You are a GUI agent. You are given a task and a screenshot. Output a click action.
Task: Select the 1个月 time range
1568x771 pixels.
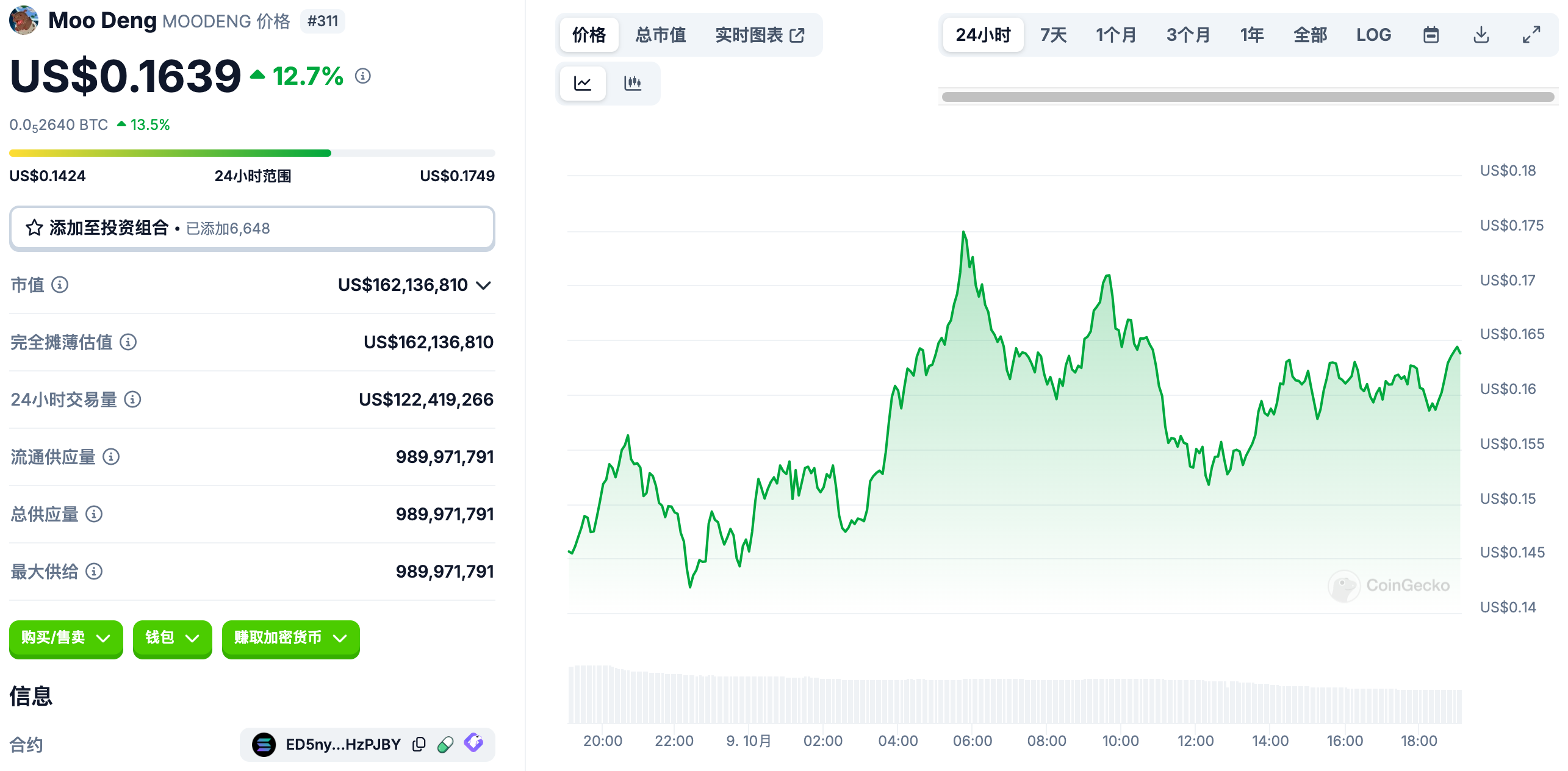[x=1116, y=35]
